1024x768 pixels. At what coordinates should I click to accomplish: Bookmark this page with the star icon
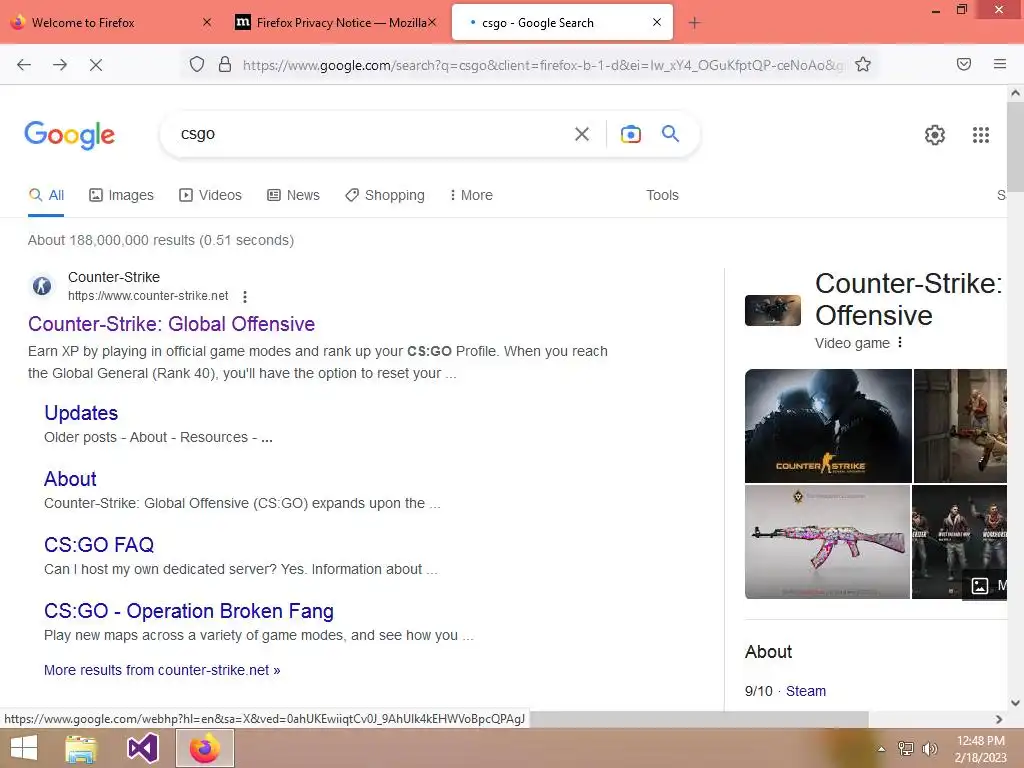863,64
